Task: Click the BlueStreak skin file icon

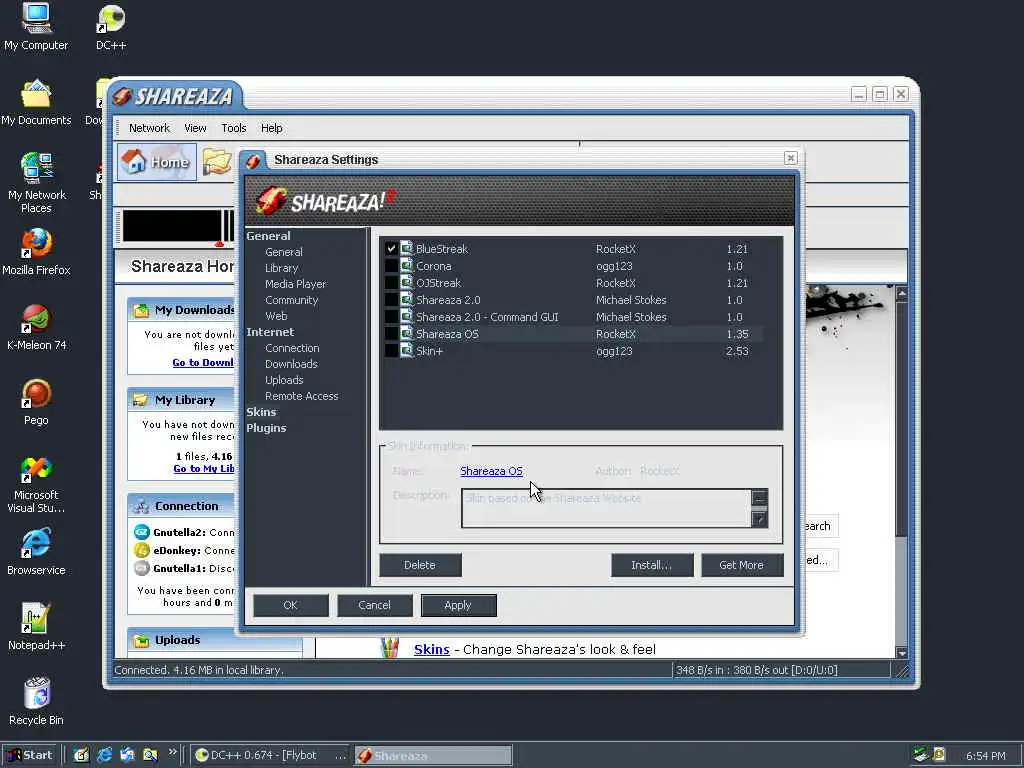Action: point(407,249)
